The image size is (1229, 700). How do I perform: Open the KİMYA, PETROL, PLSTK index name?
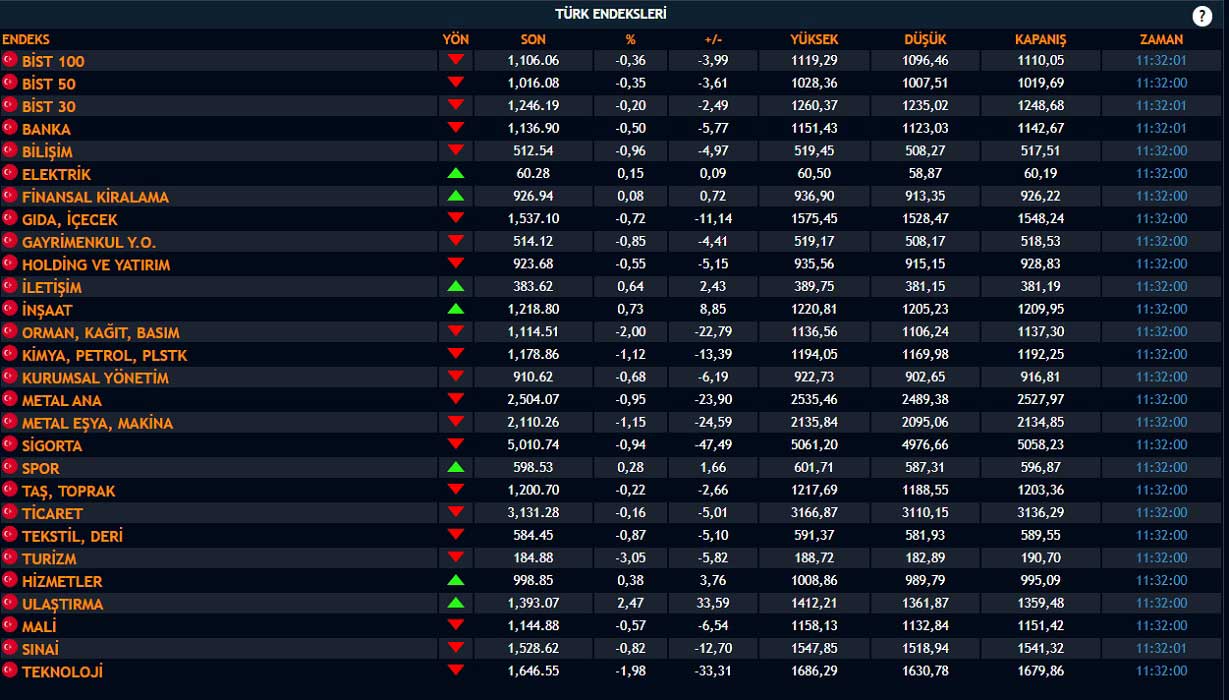coord(104,355)
